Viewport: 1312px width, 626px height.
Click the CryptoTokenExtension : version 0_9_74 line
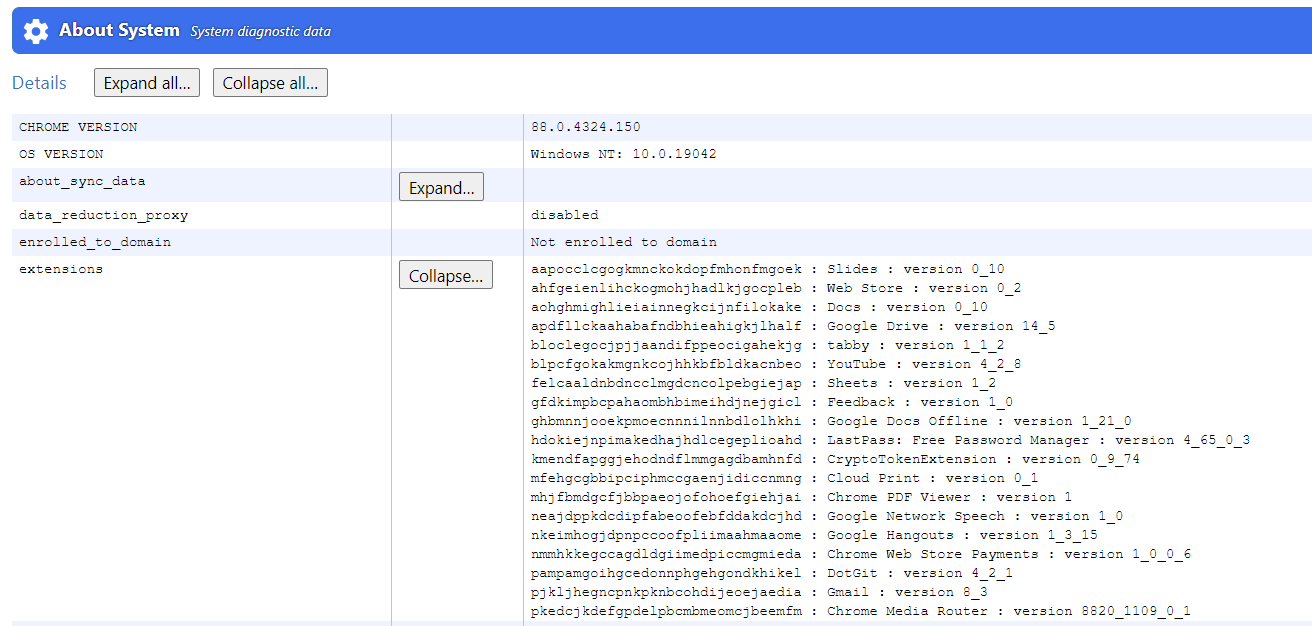pos(836,459)
